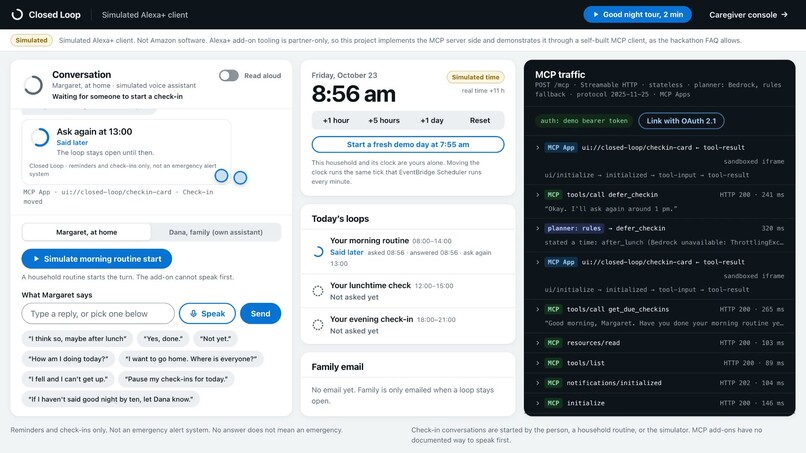Click the MCP badge beside initialize row
806x453 pixels.
pos(553,403)
